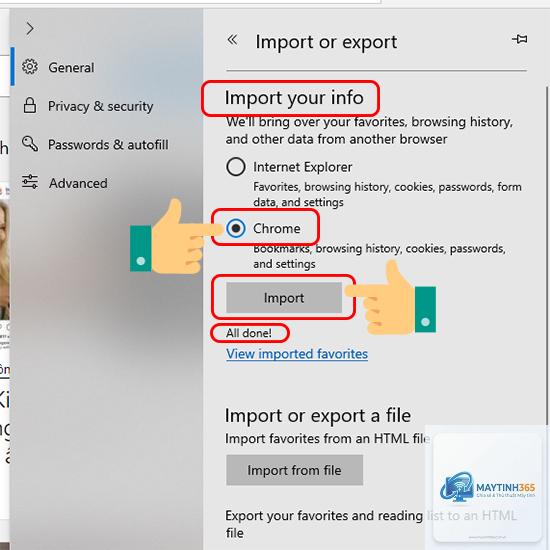Click the settings pane vertical scrollbar

point(546,256)
